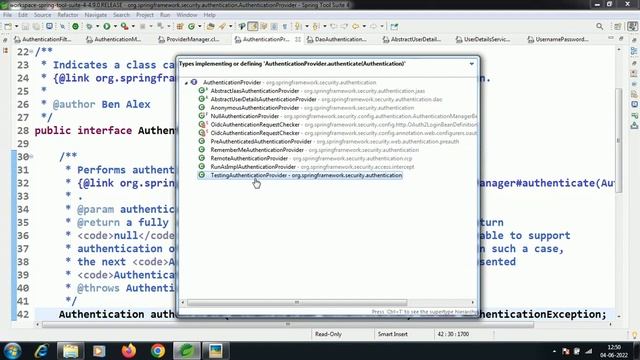Screen dimensions: 640x360
Task: Click the hierarchy popup horizontal scrollbar
Action: 297,302
